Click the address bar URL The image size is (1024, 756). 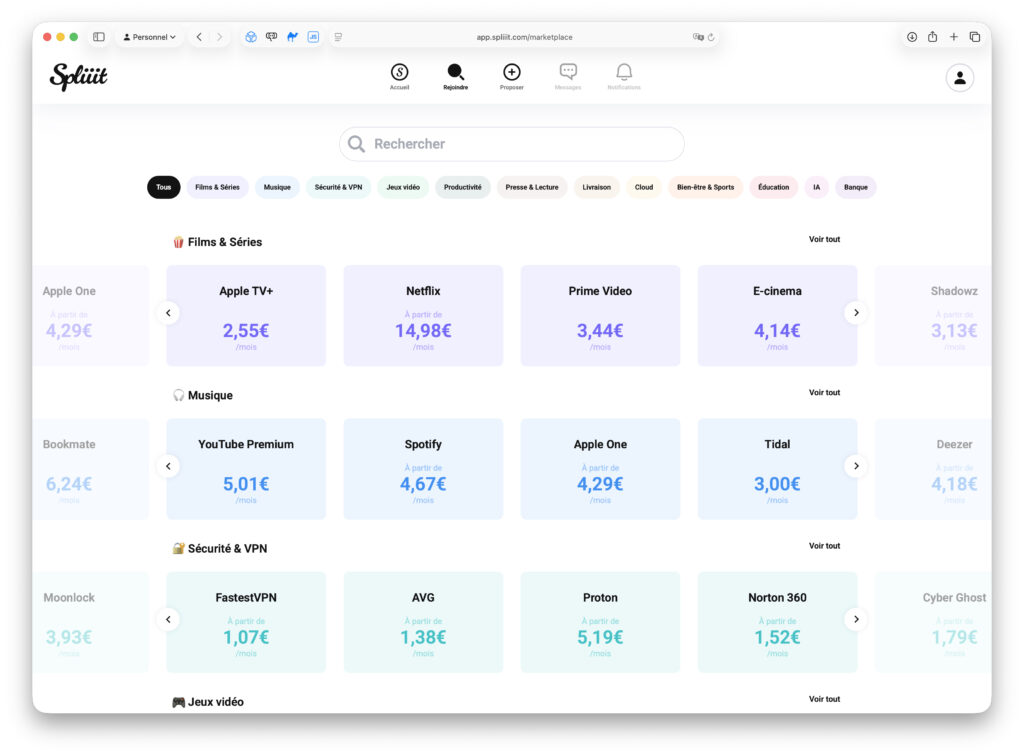coord(524,37)
